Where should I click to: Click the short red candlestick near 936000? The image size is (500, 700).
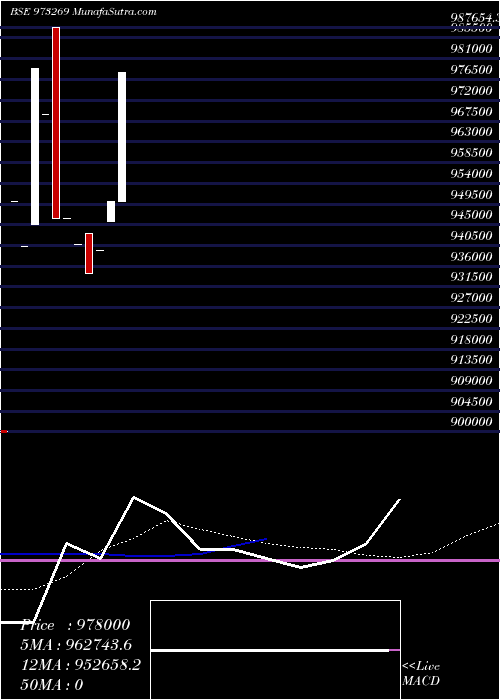tap(89, 253)
